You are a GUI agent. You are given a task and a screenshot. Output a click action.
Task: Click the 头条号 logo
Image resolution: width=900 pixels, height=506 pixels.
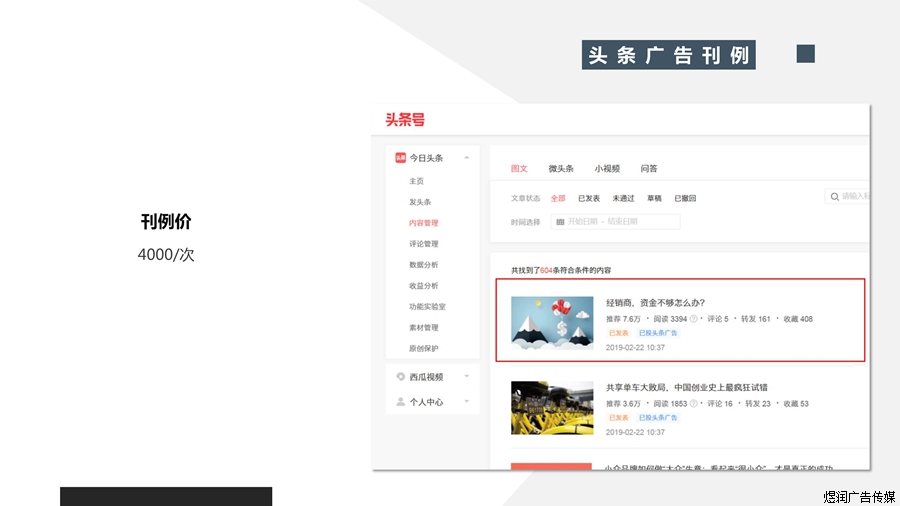[405, 119]
